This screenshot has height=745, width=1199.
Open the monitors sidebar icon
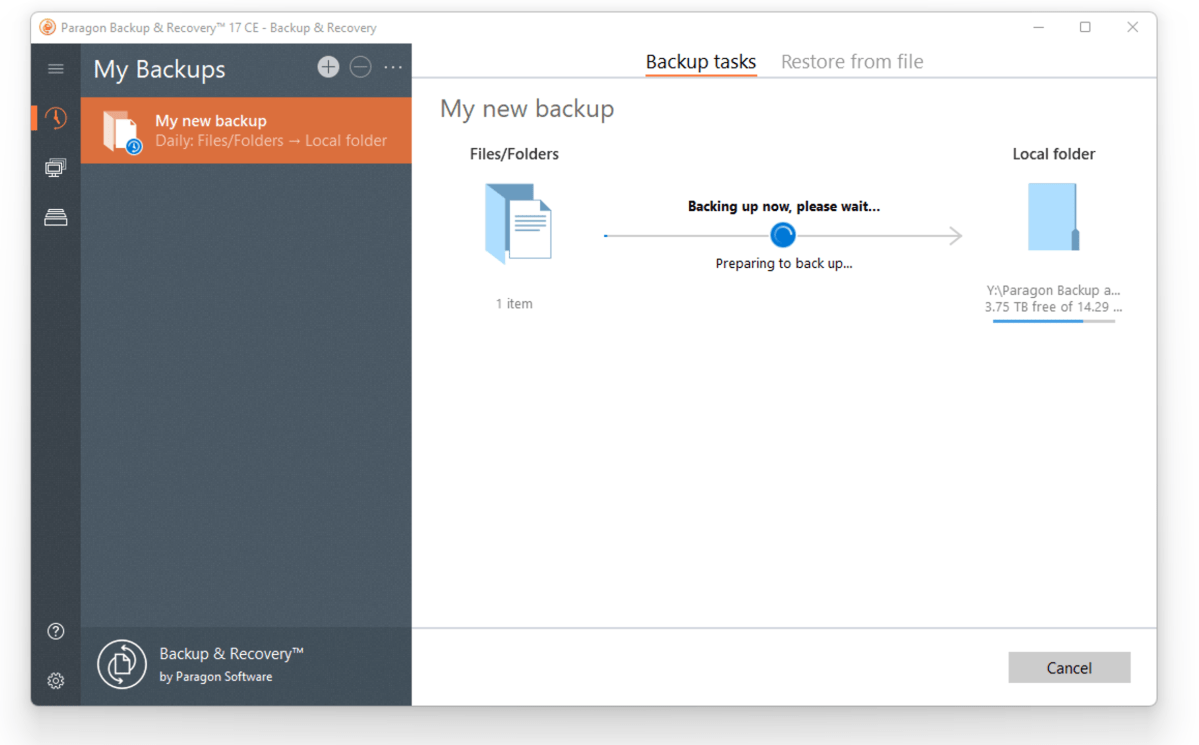pos(56,168)
